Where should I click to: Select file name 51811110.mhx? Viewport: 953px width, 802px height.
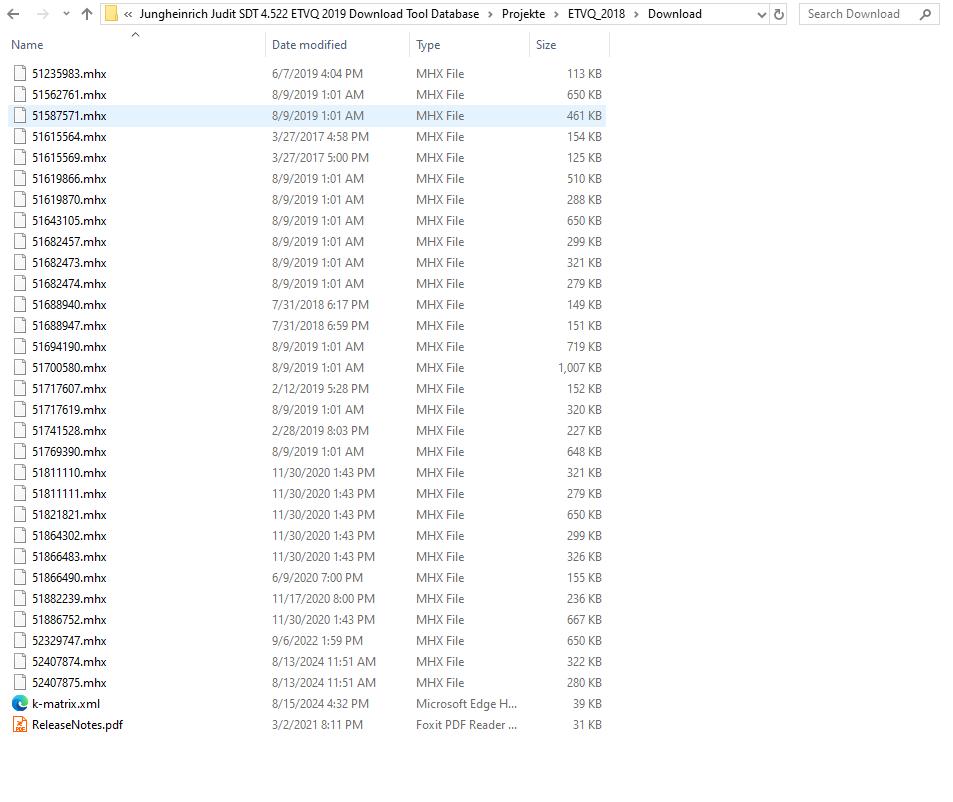click(x=69, y=473)
